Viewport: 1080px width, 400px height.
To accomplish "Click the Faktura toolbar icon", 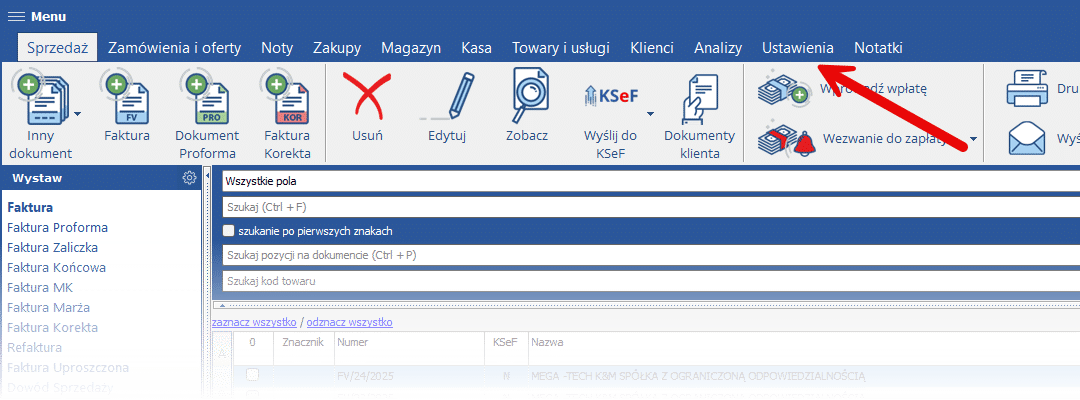I will [126, 99].
